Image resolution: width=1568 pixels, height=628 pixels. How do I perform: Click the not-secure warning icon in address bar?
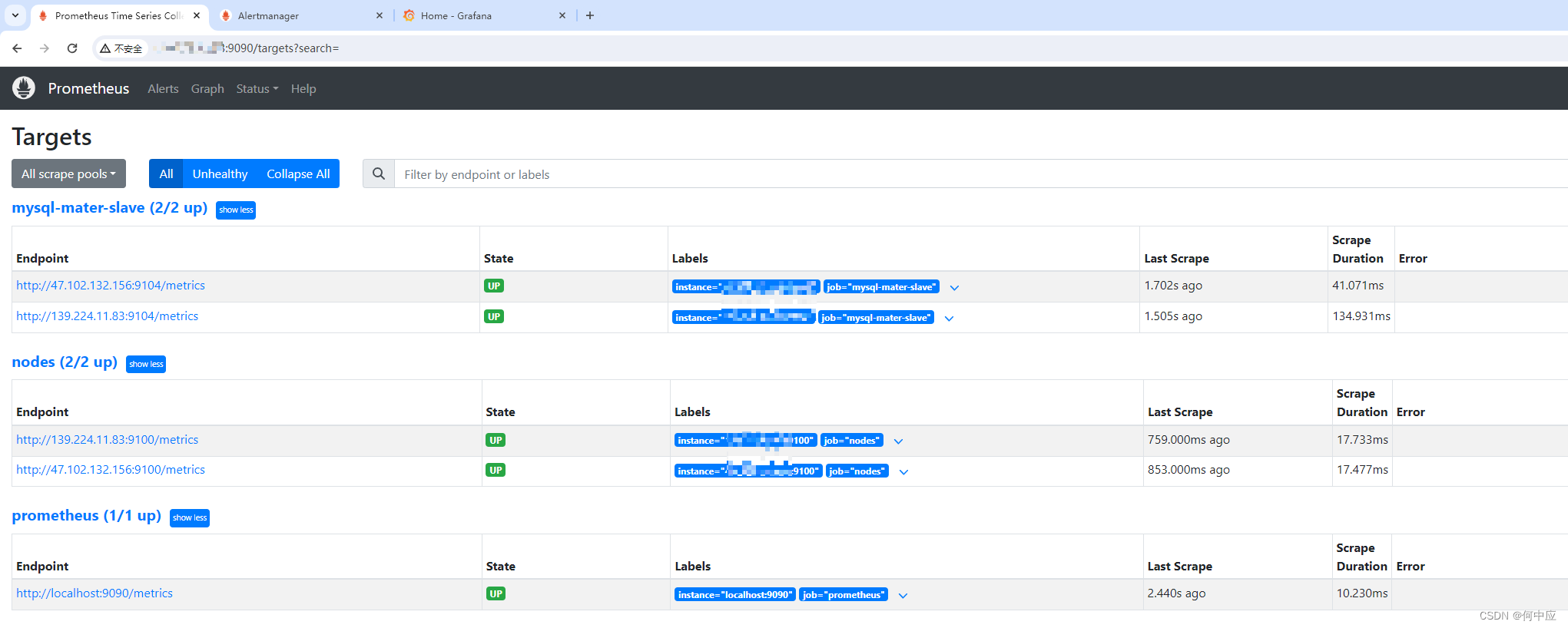[105, 48]
